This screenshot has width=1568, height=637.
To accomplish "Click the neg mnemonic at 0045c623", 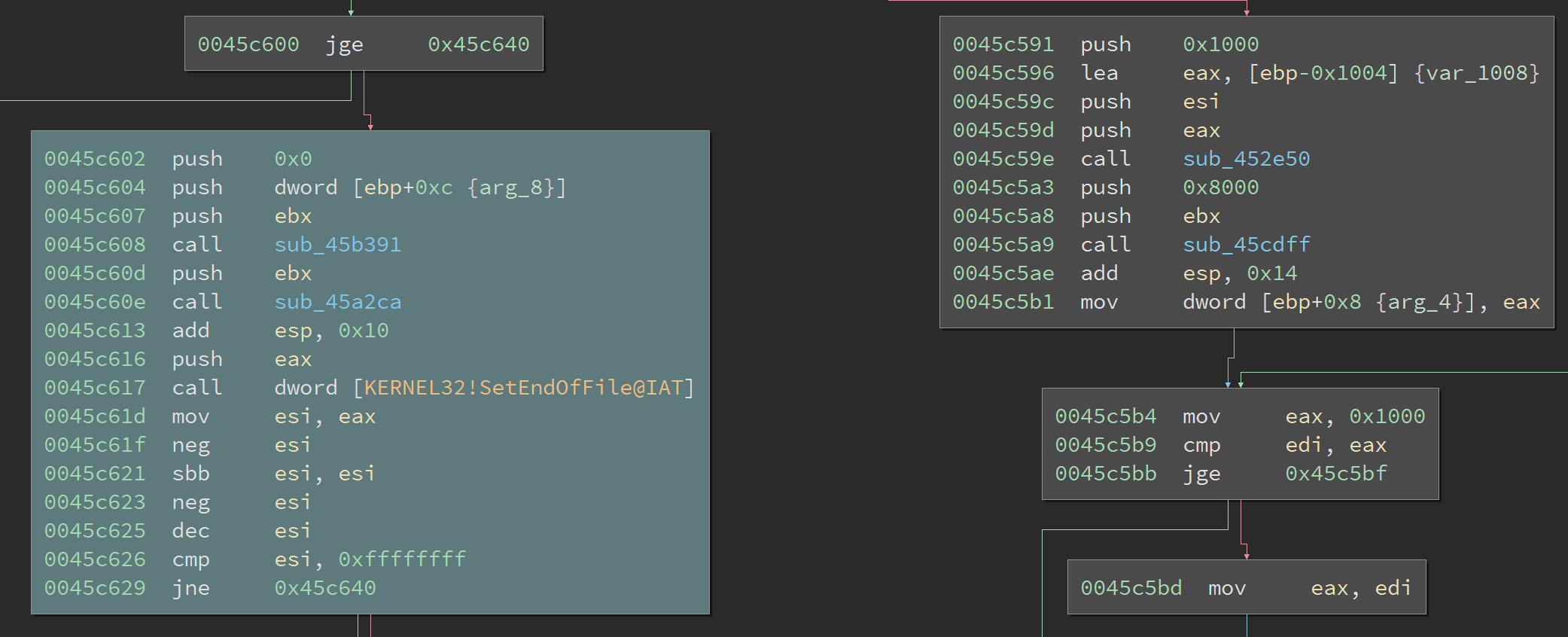I will point(191,502).
